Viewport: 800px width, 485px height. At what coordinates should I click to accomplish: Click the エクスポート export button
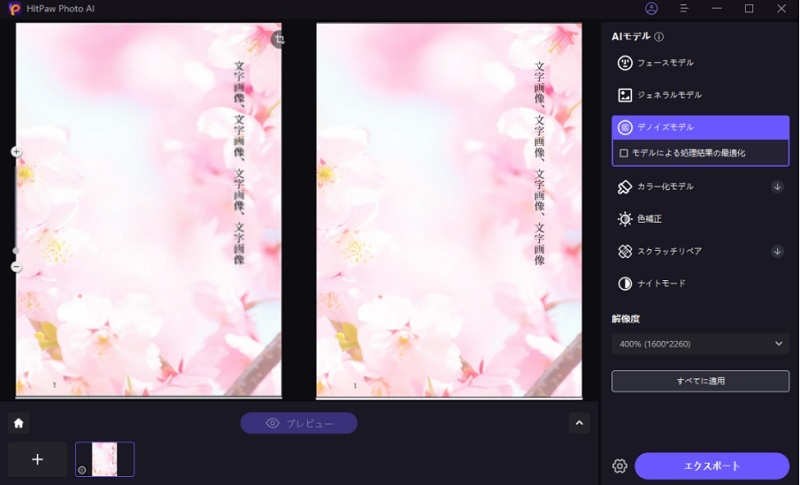pyautogui.click(x=712, y=466)
